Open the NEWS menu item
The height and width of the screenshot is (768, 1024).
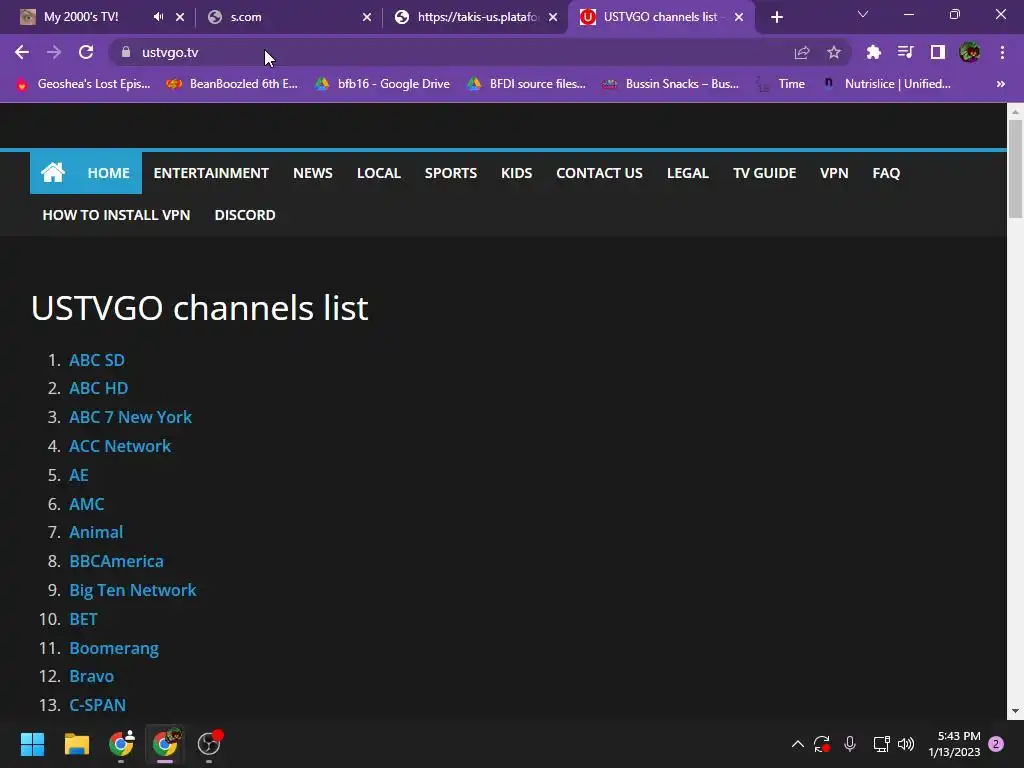pyautogui.click(x=313, y=173)
